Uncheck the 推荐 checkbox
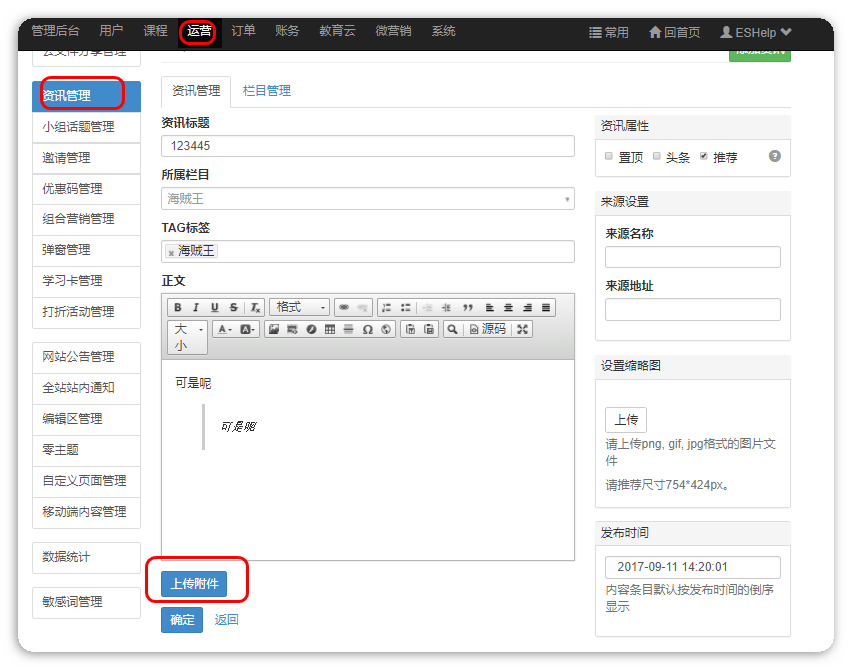852x670 pixels. coord(704,157)
